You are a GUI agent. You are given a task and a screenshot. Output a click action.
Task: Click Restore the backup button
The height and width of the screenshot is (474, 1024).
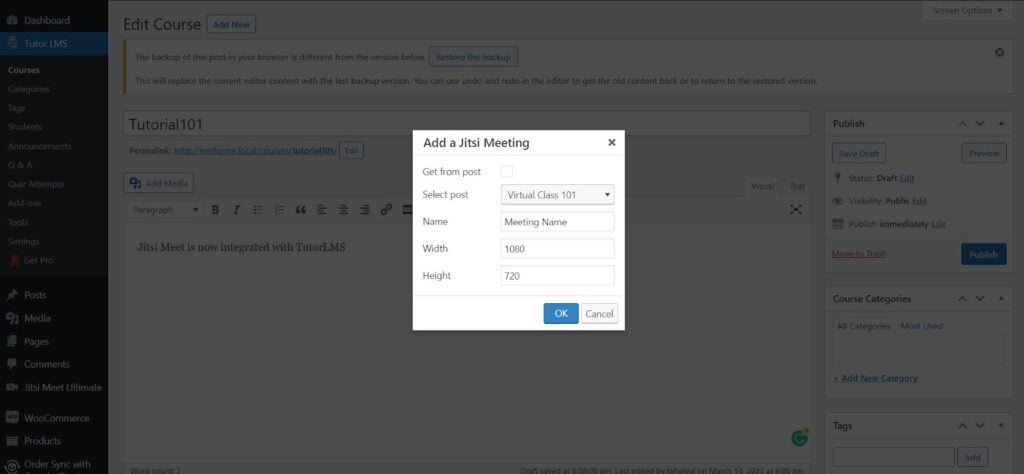[473, 57]
